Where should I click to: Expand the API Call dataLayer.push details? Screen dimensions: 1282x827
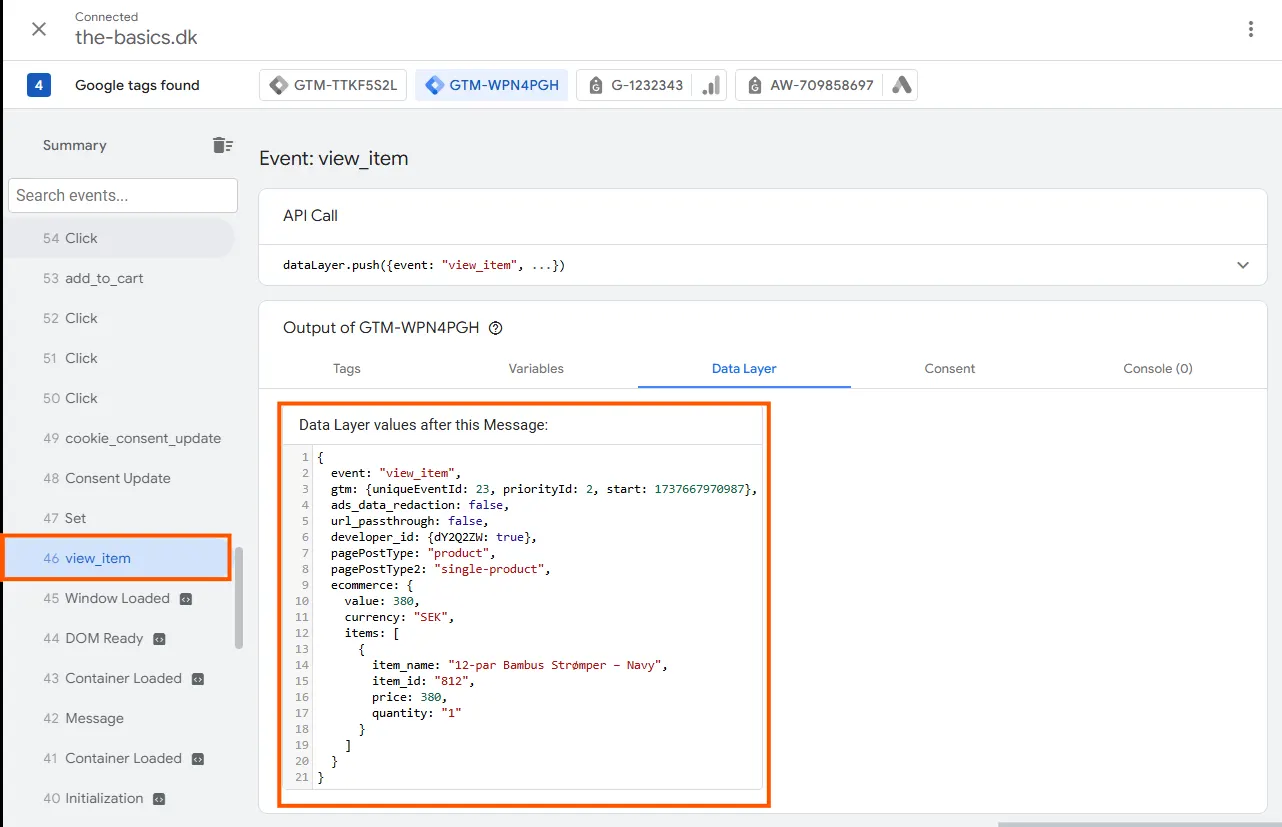click(x=1243, y=265)
